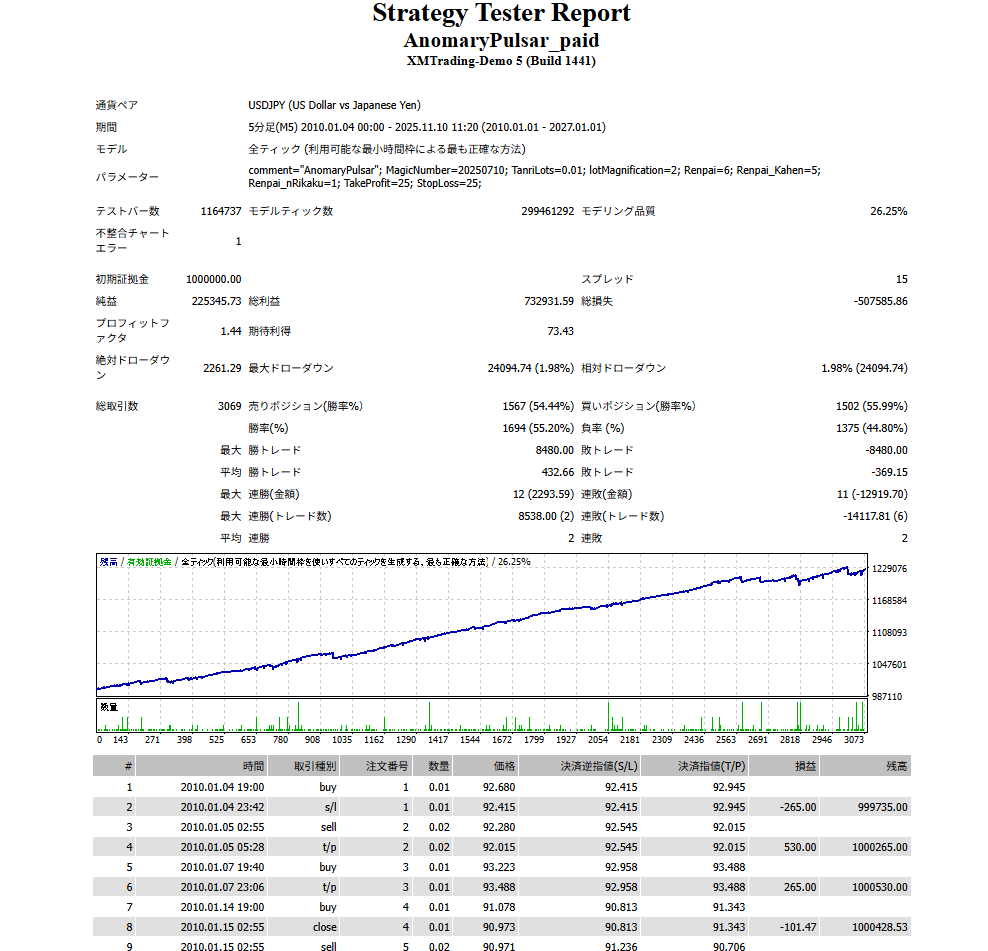This screenshot has width=988, height=951.
Task: Select the 取引種別 column header
Action: pos(315,766)
